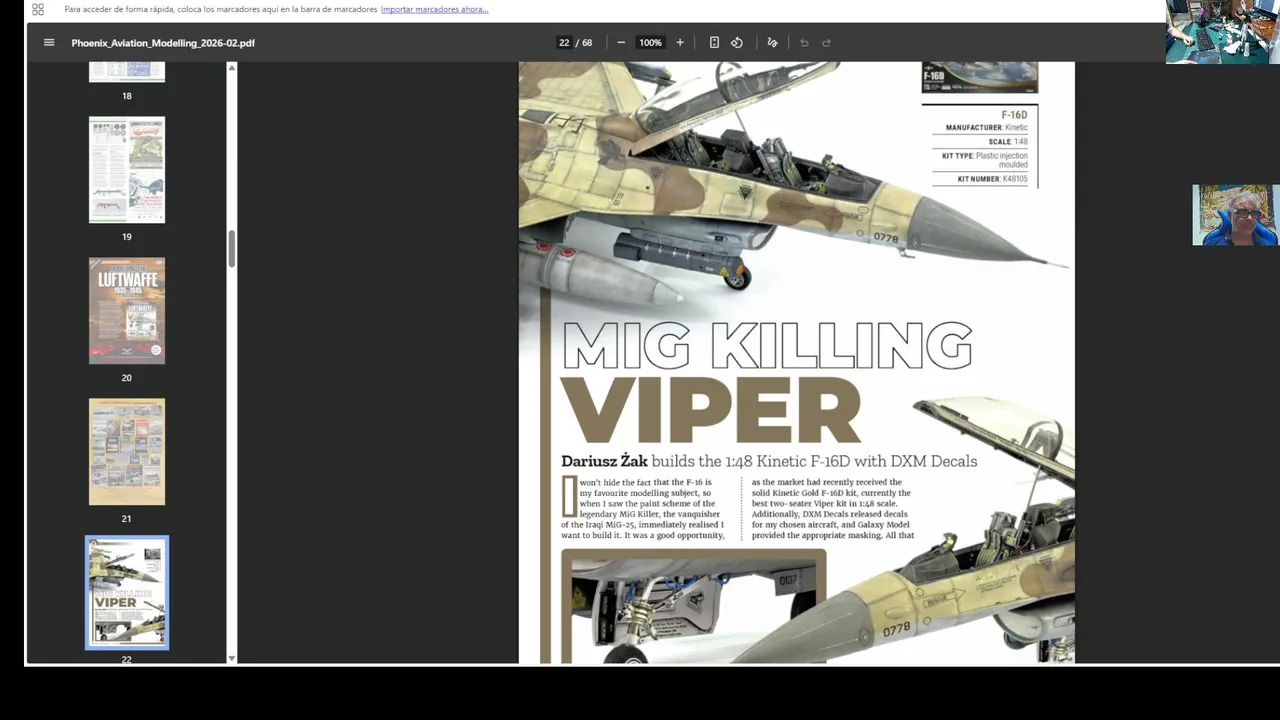Click the participant video tile with glasses

[1235, 215]
